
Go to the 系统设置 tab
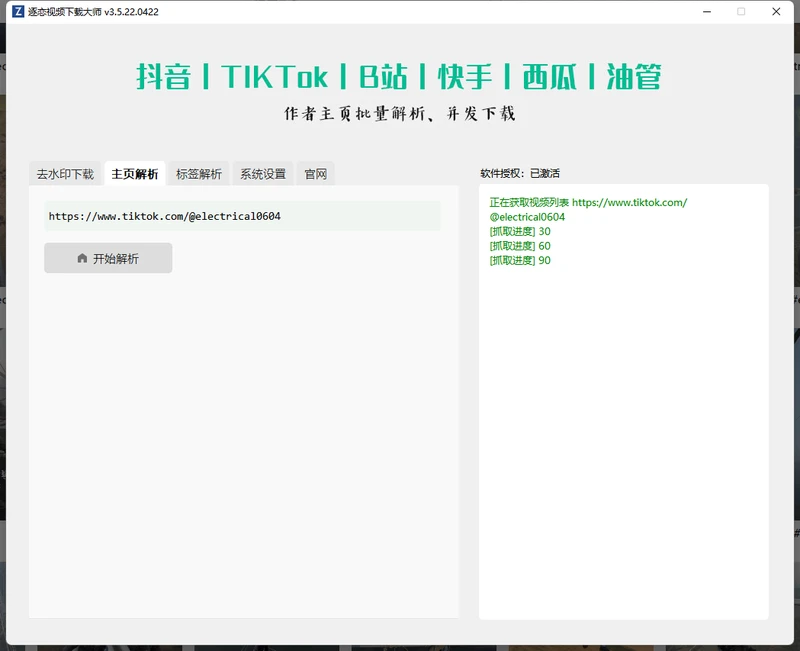[263, 174]
